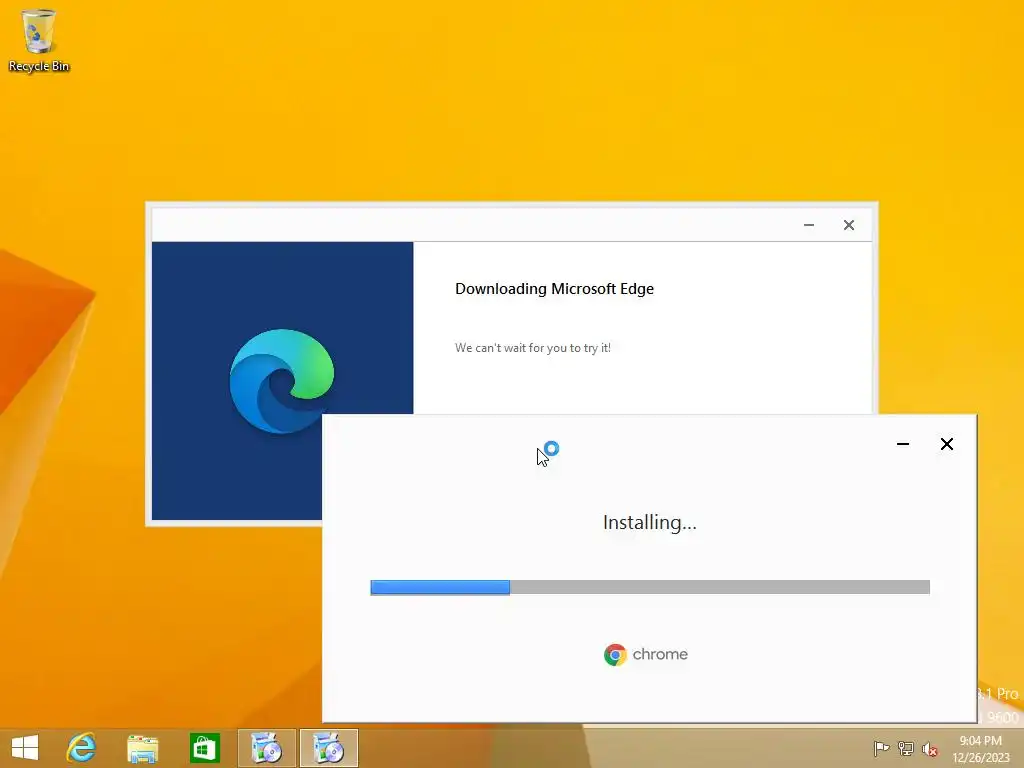Image resolution: width=1024 pixels, height=768 pixels.
Task: Open the Recycle Bin desktop icon
Action: [39, 40]
